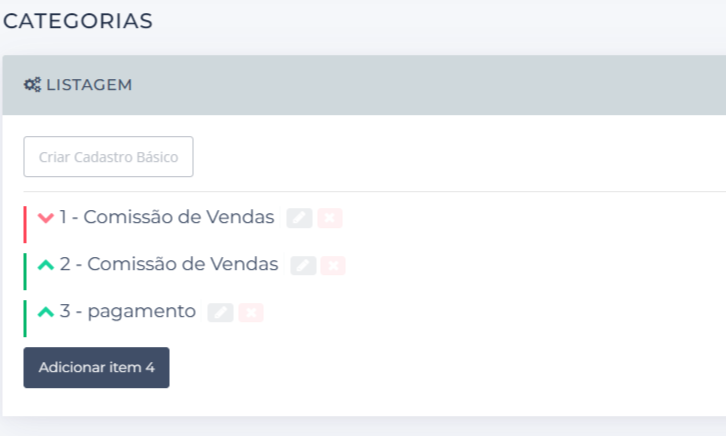Delete item 1 Comissão de Vendas

coord(330,218)
